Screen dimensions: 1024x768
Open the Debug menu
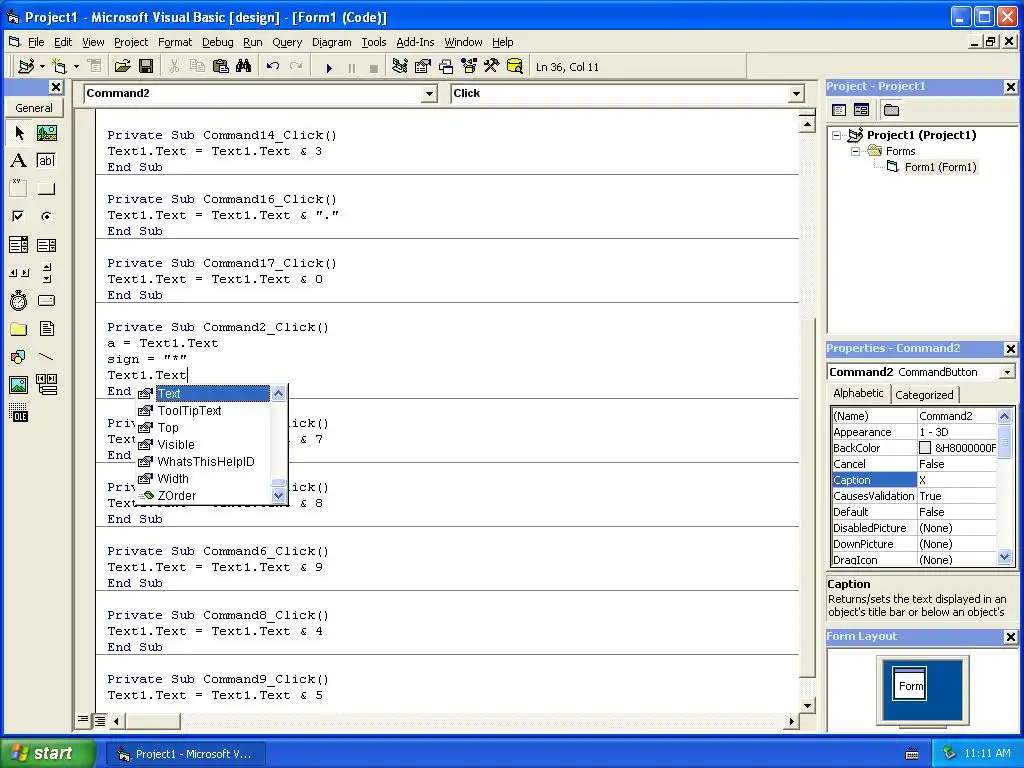217,42
